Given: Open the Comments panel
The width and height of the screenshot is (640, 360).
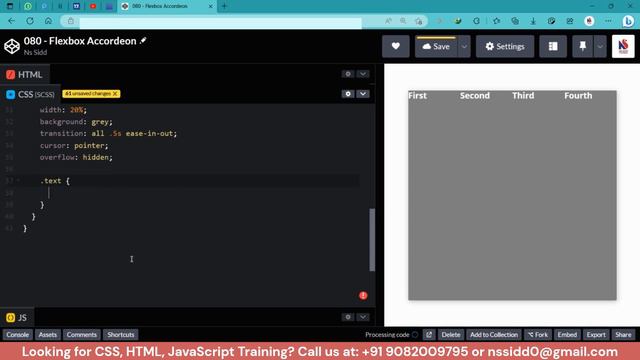Looking at the screenshot, I should point(82,335).
